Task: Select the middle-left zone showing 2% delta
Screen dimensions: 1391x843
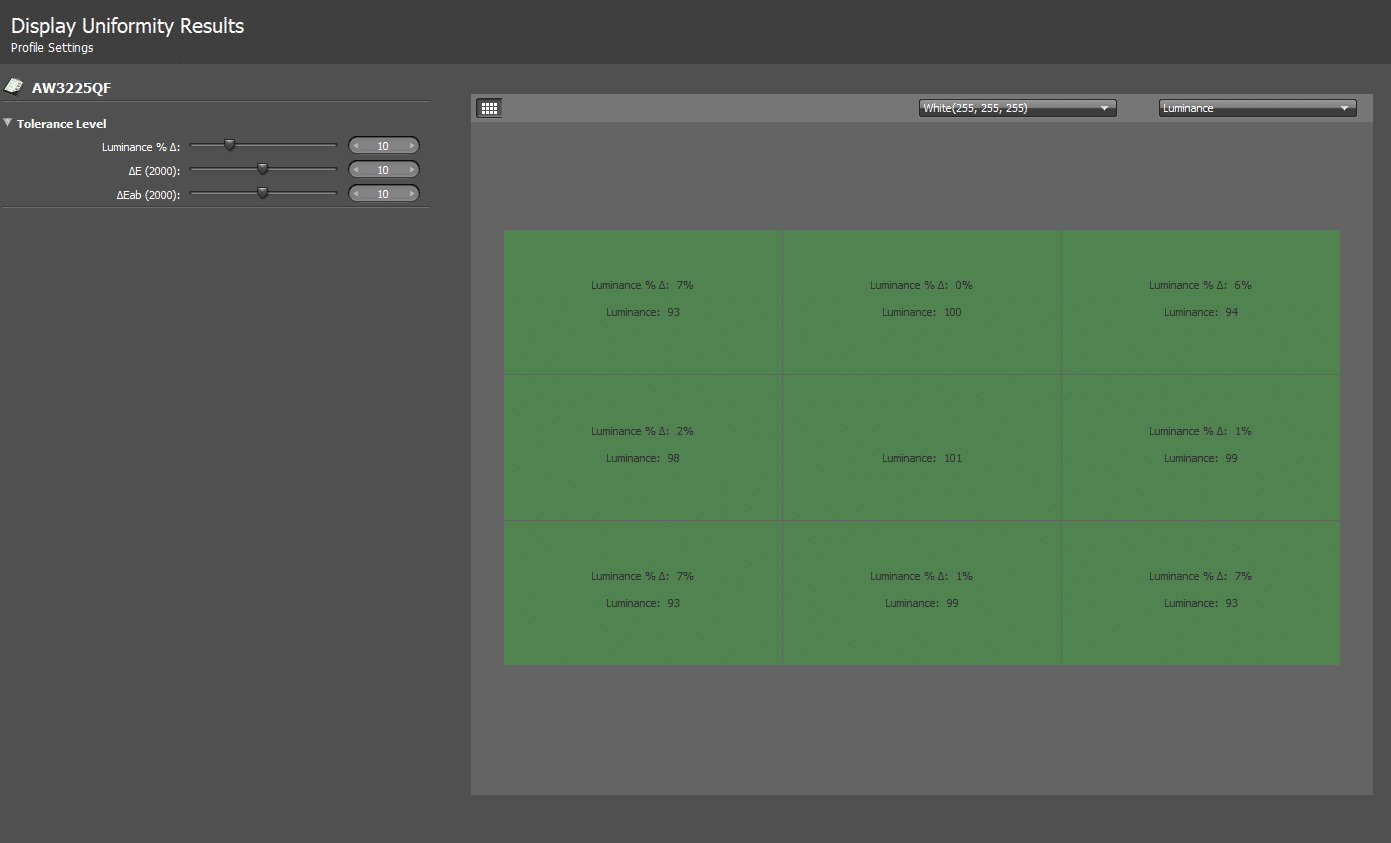Action: coord(642,447)
